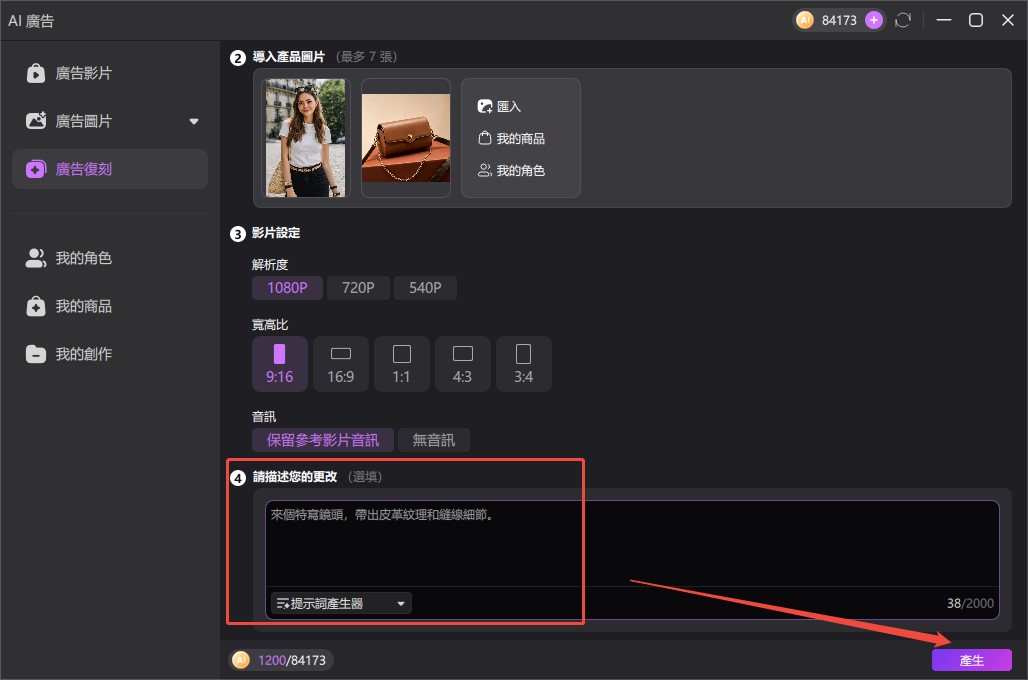The image size is (1028, 680).
Task: Refresh credits with the circular arrow icon
Action: pos(903,20)
